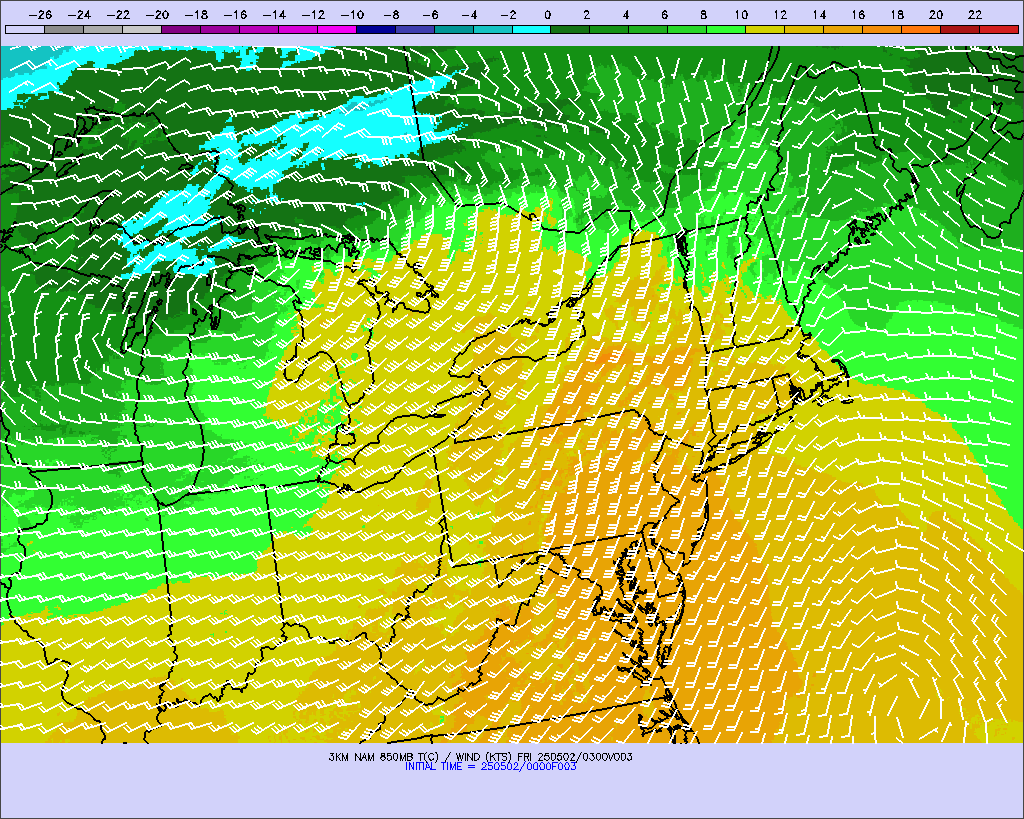This screenshot has width=1024, height=819.
Task: Select the 4 legend label
Action: click(x=626, y=14)
